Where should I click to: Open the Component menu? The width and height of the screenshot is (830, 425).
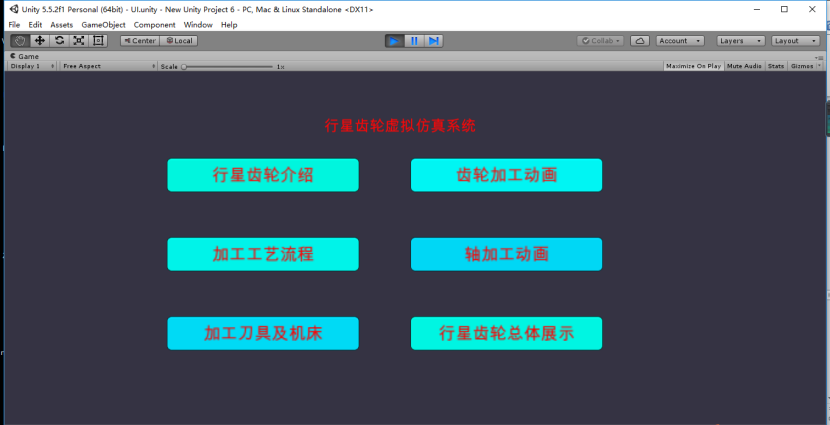(x=155, y=25)
